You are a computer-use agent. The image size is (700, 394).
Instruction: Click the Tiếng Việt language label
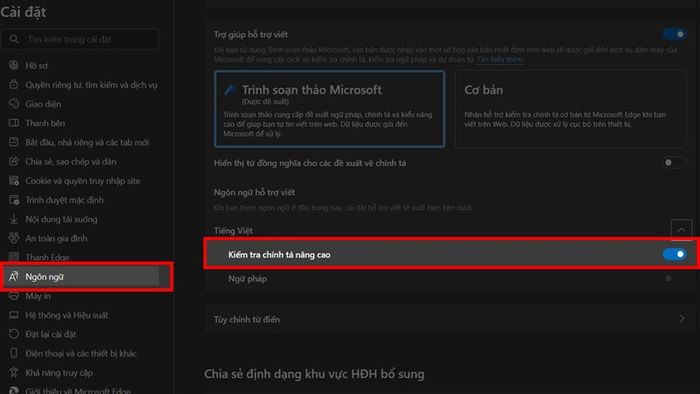pos(233,231)
